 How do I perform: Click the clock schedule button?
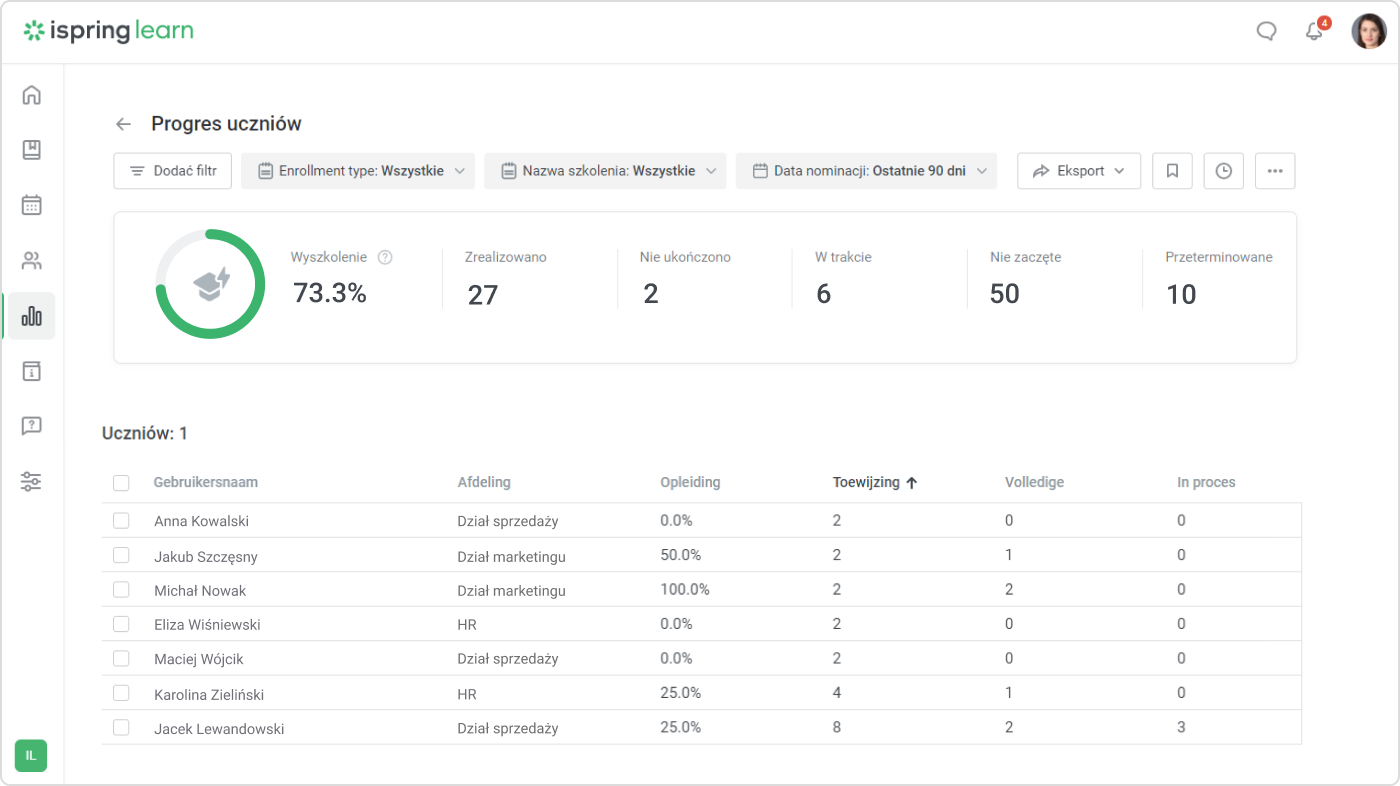point(1224,171)
